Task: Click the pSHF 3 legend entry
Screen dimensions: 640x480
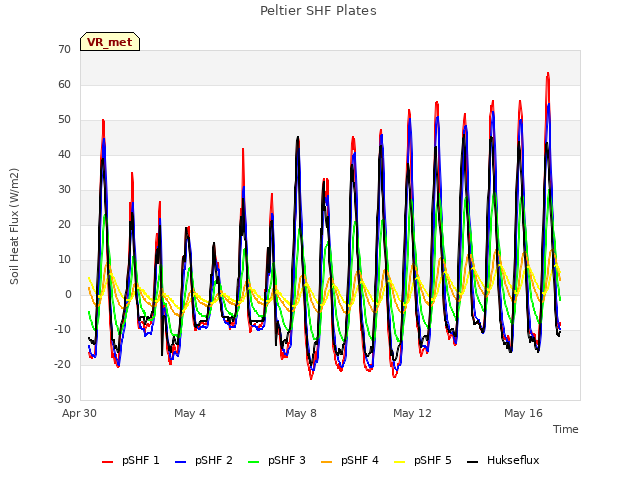Action: 277,460
